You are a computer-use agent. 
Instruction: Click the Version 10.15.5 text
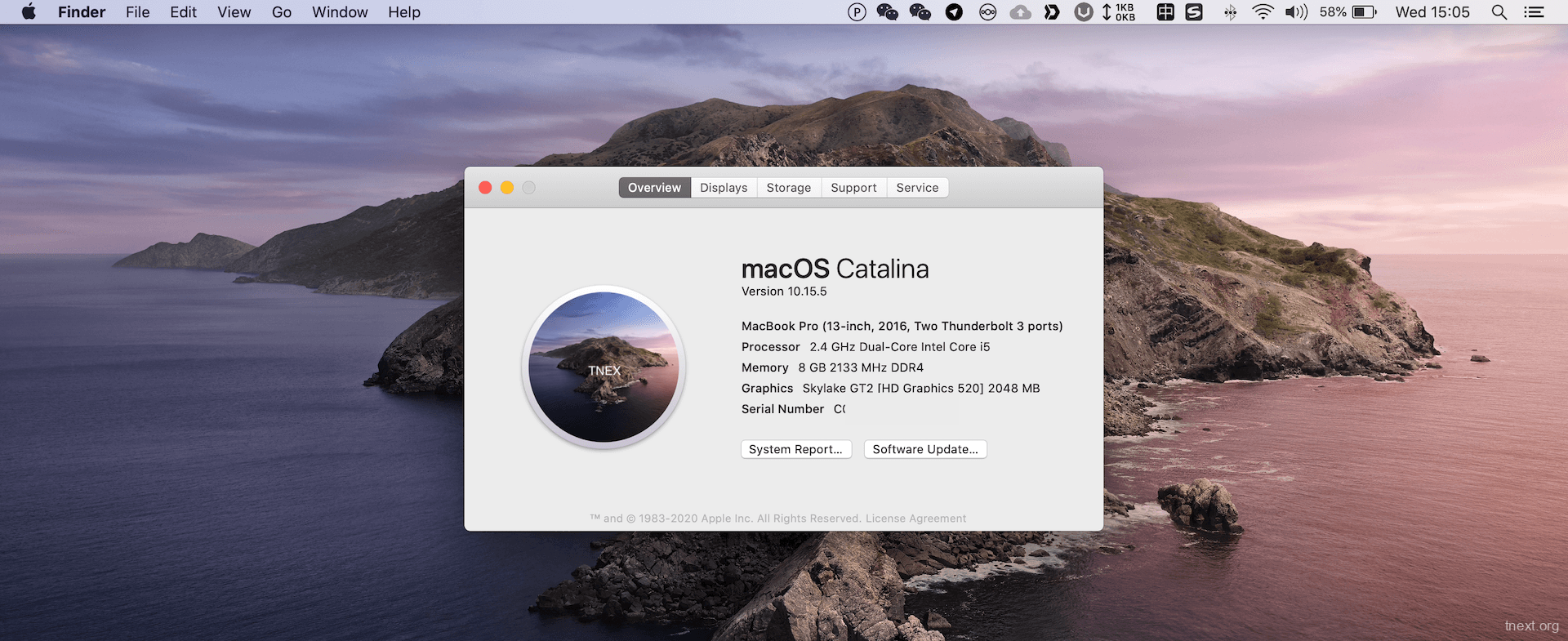click(x=784, y=292)
